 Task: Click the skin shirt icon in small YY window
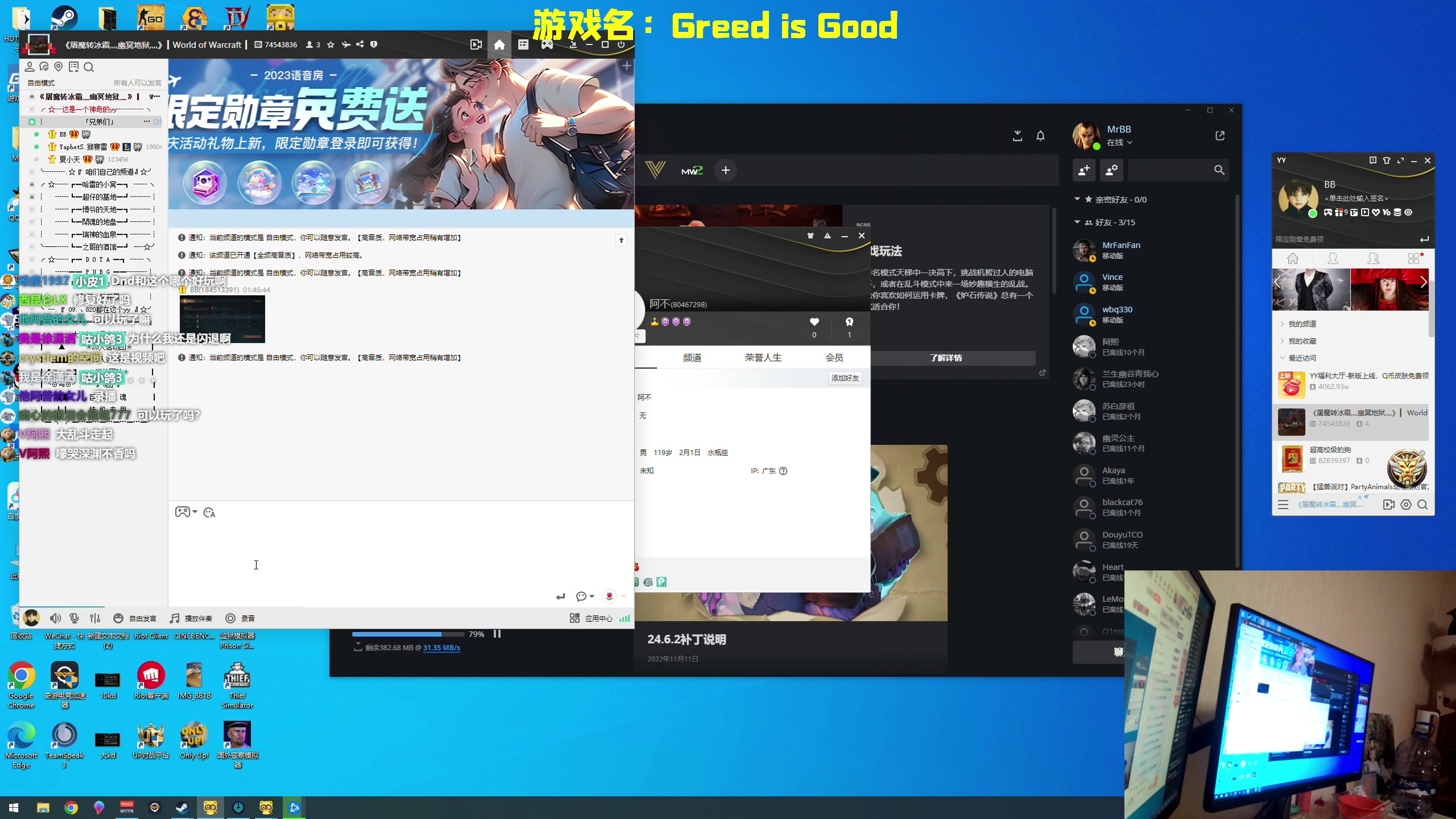1387,160
